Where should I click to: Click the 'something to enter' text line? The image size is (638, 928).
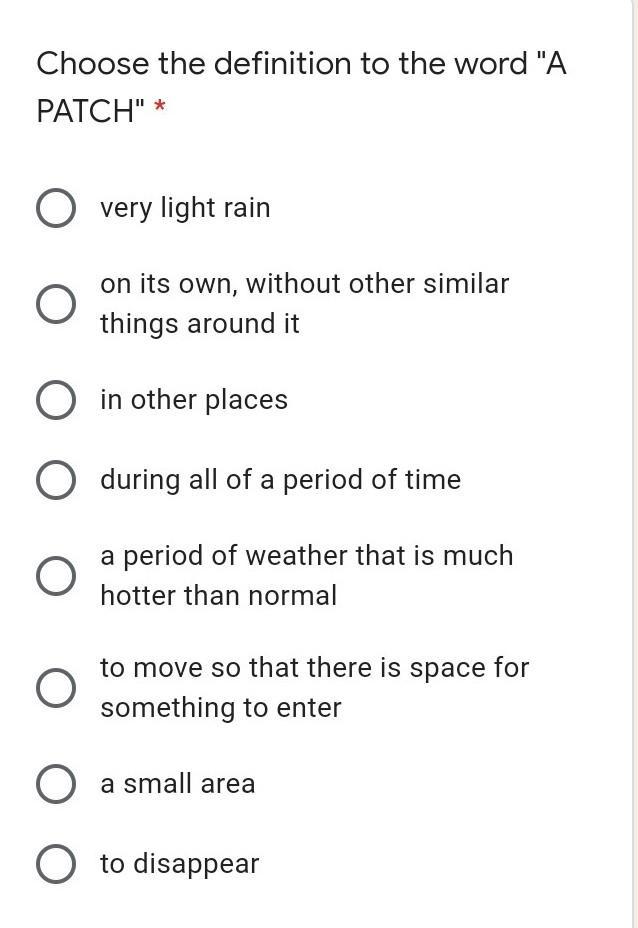pos(220,708)
